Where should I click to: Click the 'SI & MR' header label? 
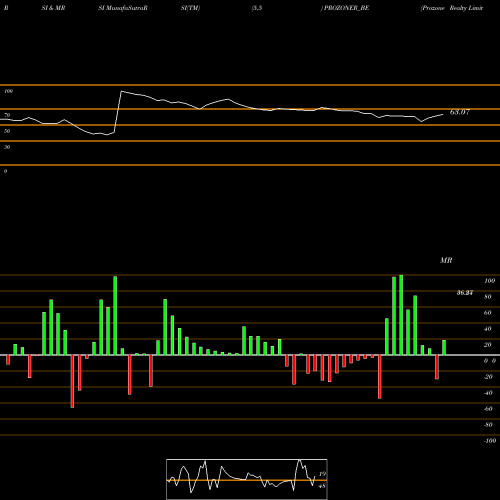pos(53,8)
